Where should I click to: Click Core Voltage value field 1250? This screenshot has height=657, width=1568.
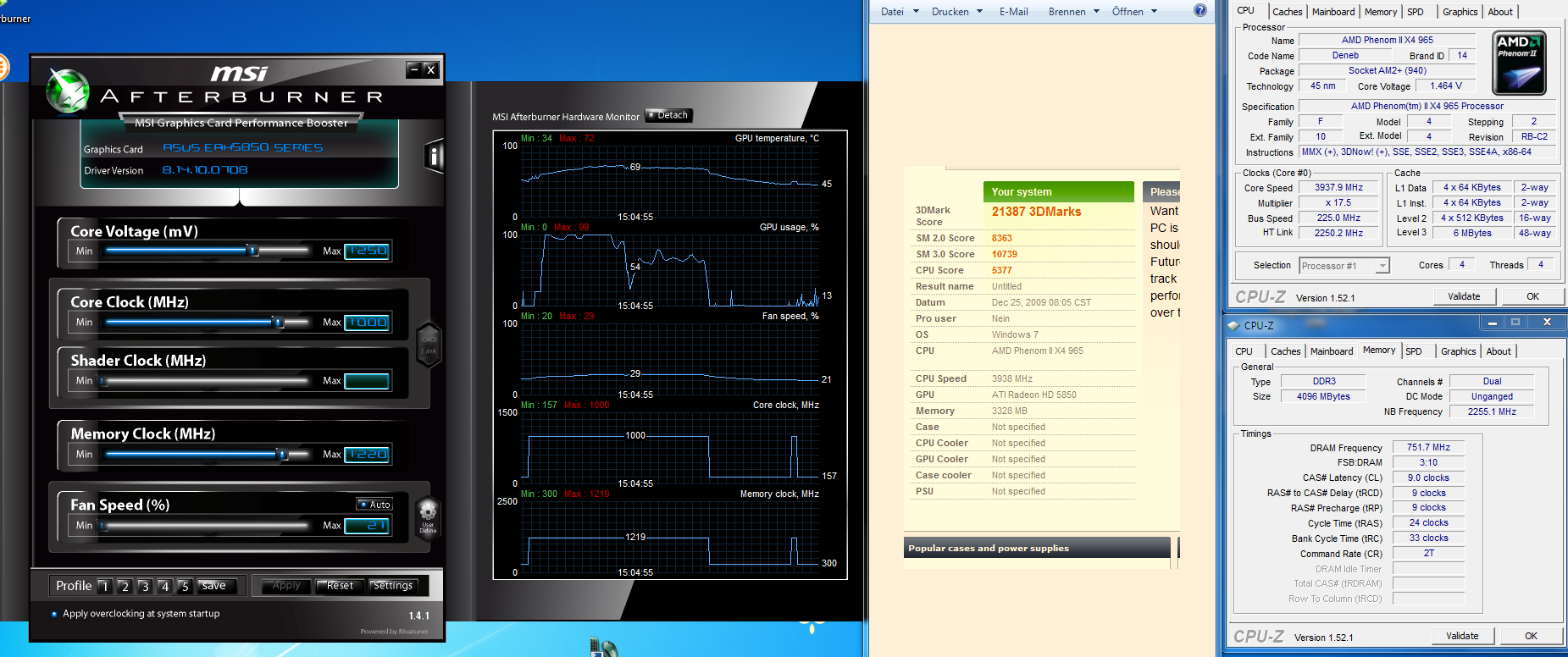[367, 251]
